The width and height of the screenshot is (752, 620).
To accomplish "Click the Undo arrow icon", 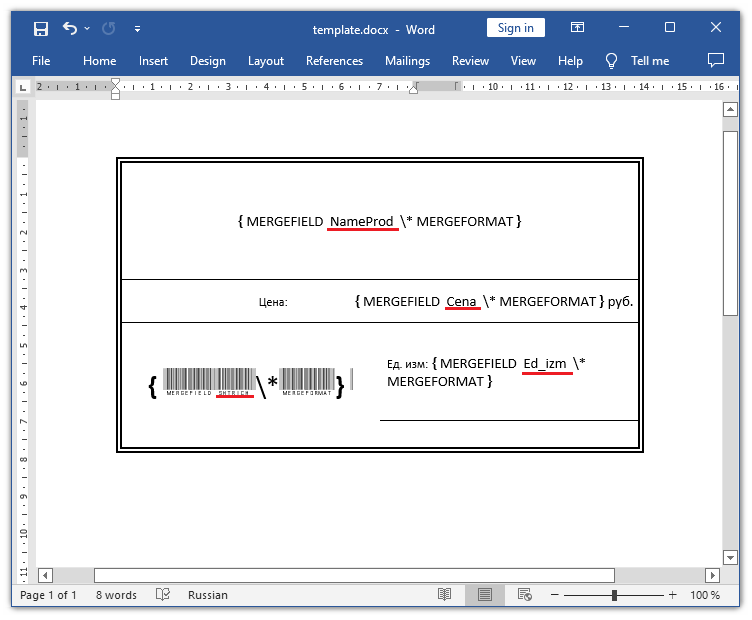I will coord(69,28).
